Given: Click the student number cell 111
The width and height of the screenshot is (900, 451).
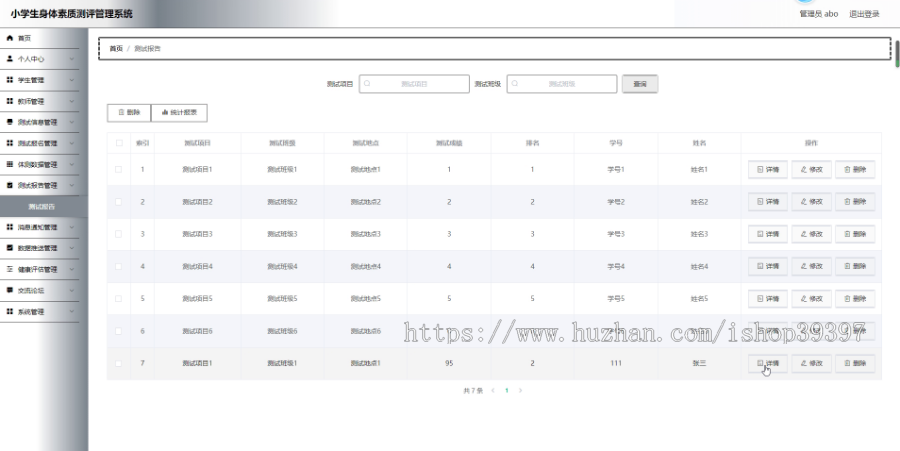Looking at the screenshot, I should pyautogui.click(x=616, y=363).
